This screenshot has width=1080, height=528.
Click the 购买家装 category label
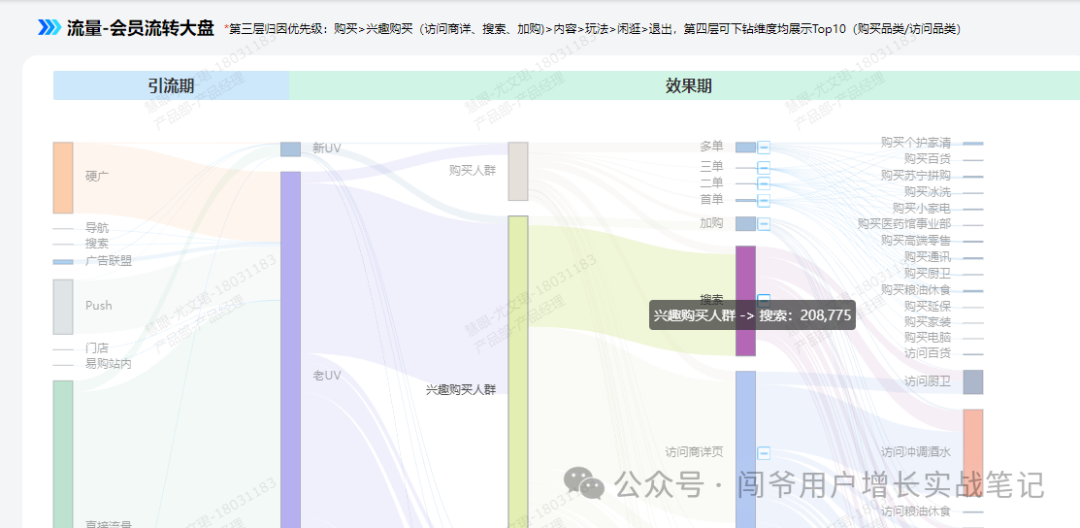(927, 321)
